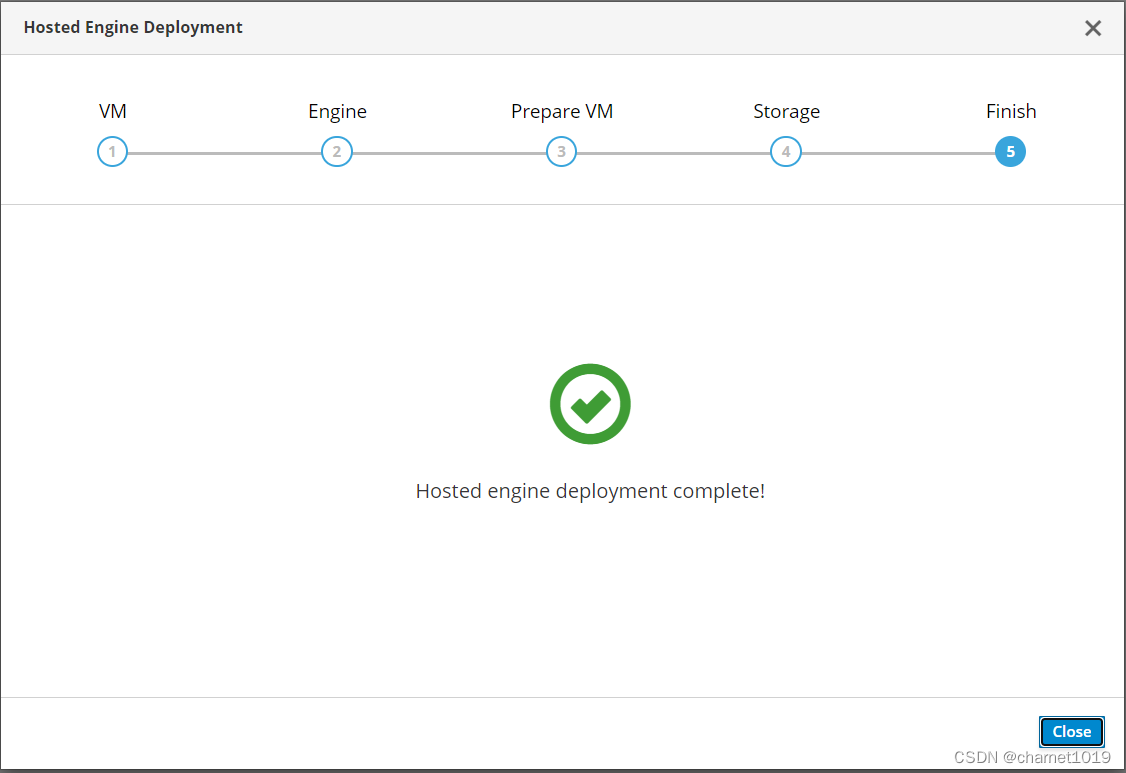Select wizard step 1 circle for VM
The height and width of the screenshot is (773, 1126).
coord(112,152)
